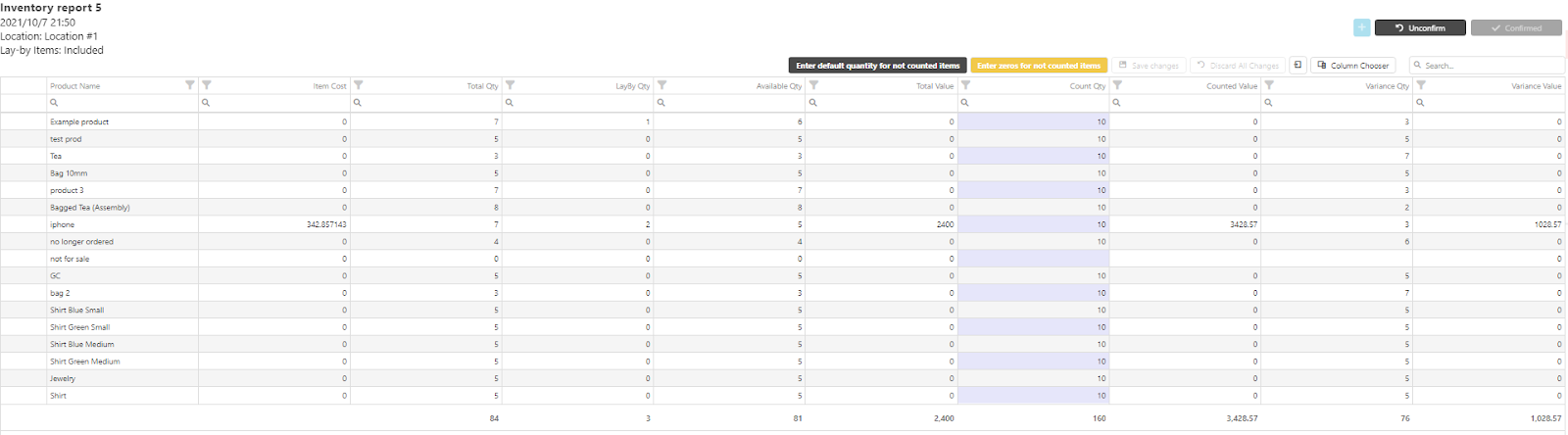Click the search magnifier under Counted Value
This screenshot has width=1568, height=435.
[1117, 103]
